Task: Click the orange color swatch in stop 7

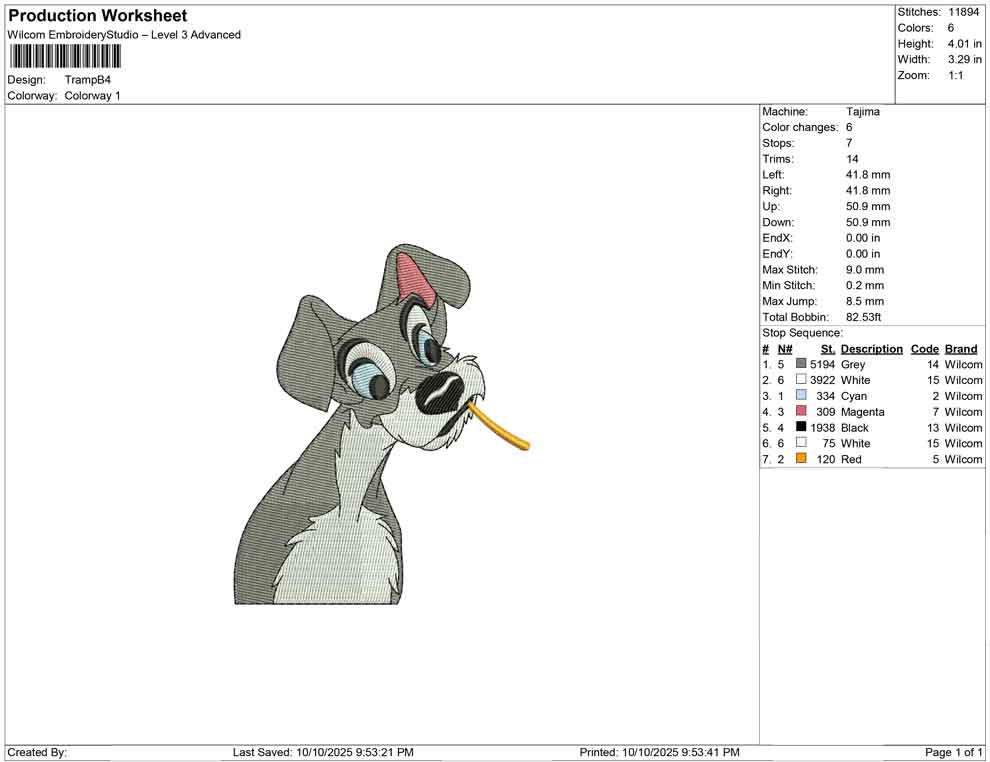Action: [x=801, y=458]
